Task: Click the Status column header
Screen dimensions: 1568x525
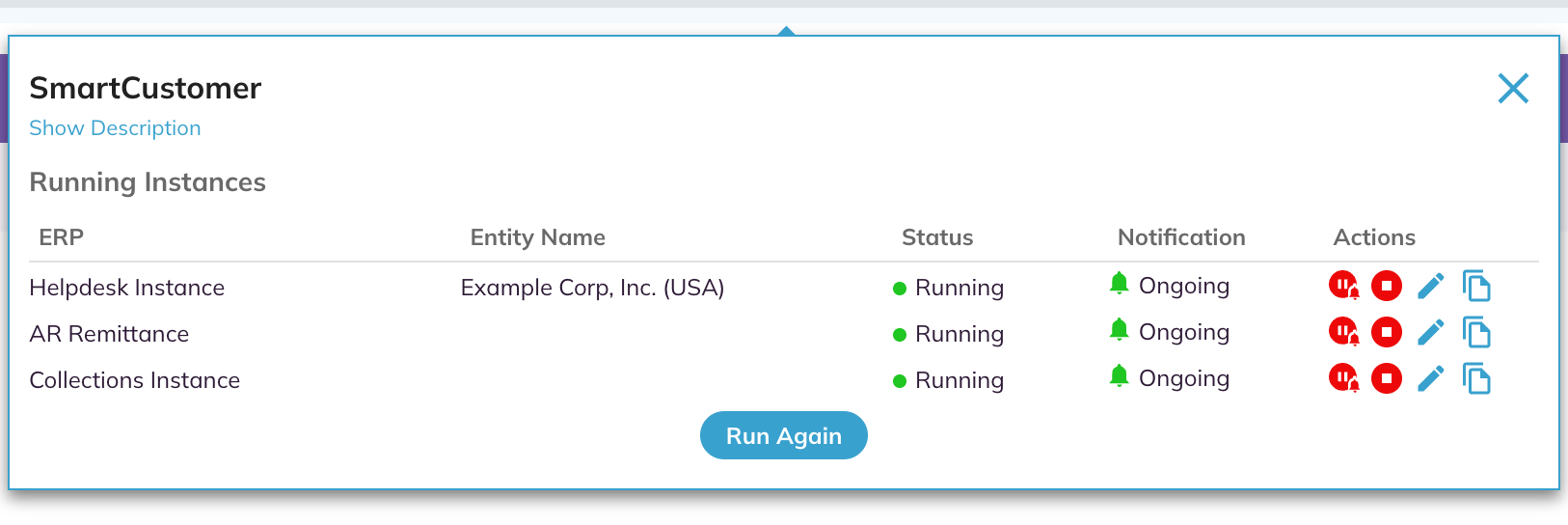Action: click(937, 237)
